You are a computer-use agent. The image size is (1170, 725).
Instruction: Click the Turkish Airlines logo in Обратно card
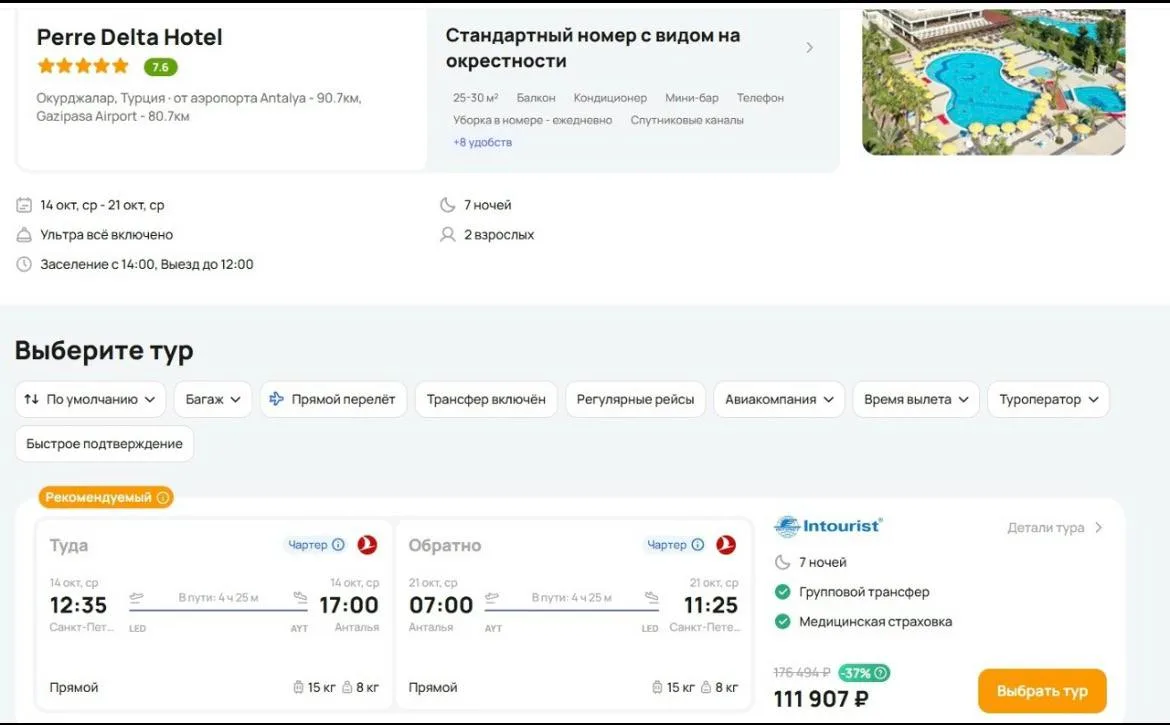pos(726,545)
